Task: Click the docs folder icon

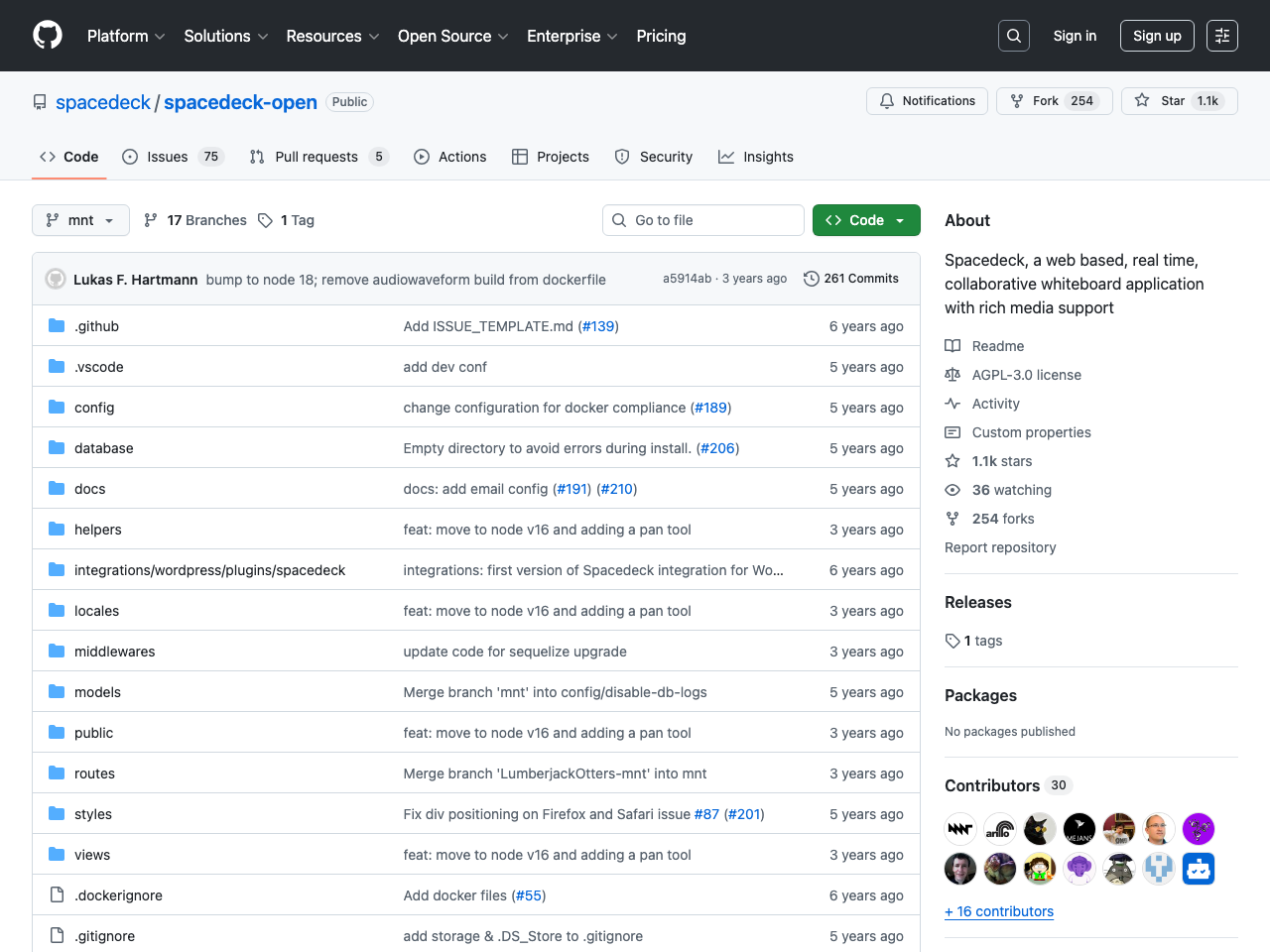Action: (57, 488)
